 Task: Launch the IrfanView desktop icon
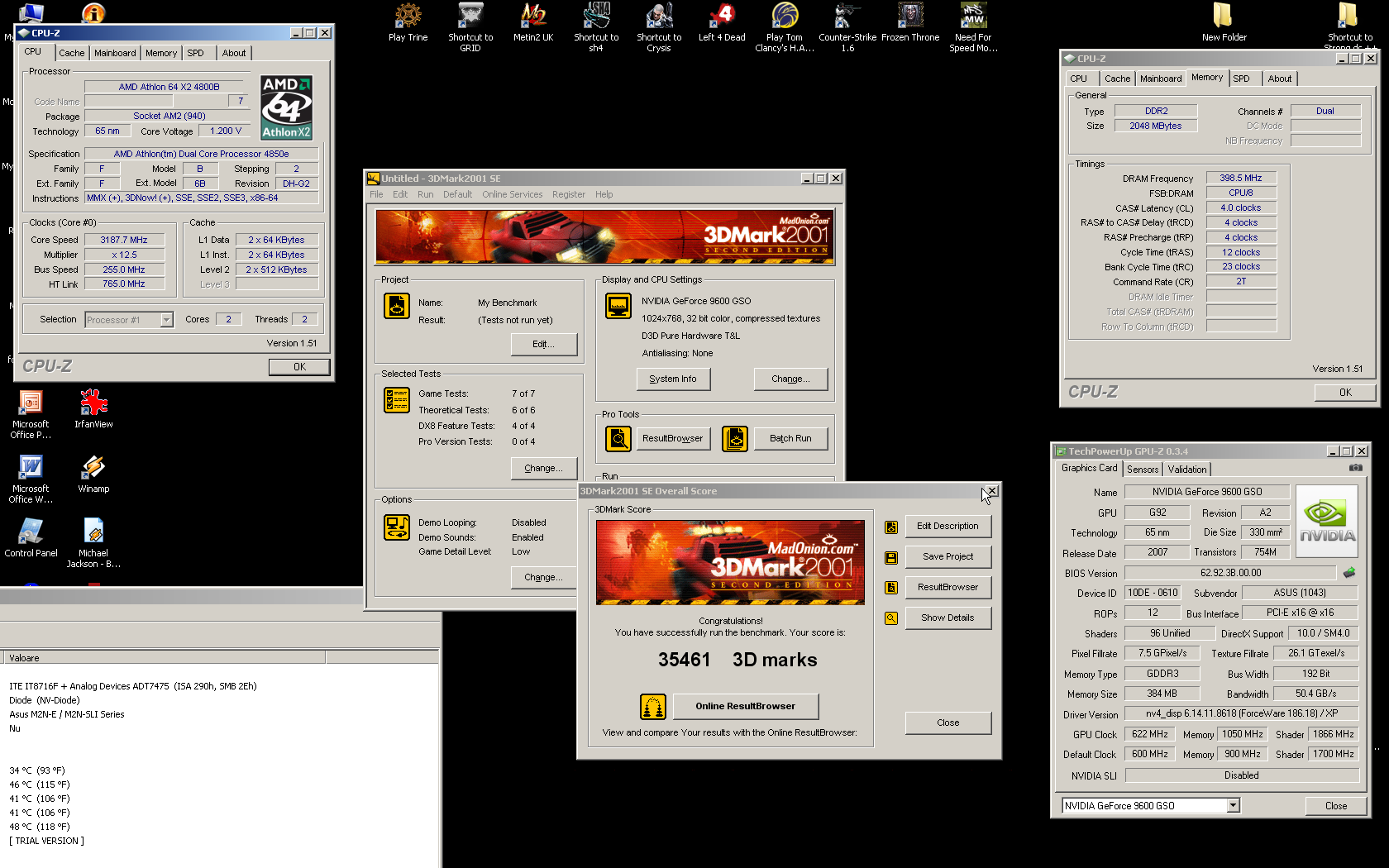pyautogui.click(x=93, y=409)
